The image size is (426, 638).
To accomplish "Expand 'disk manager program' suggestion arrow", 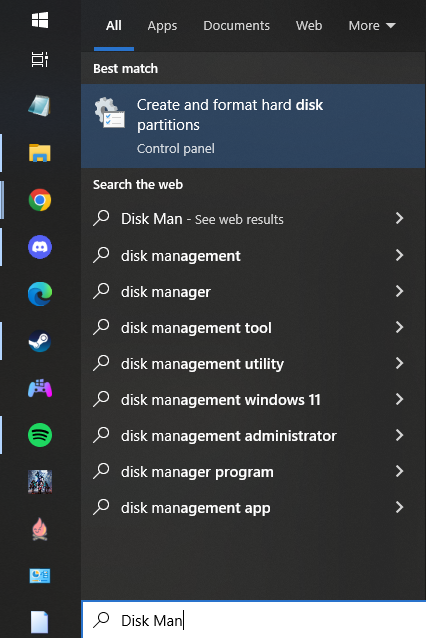I will click(400, 471).
